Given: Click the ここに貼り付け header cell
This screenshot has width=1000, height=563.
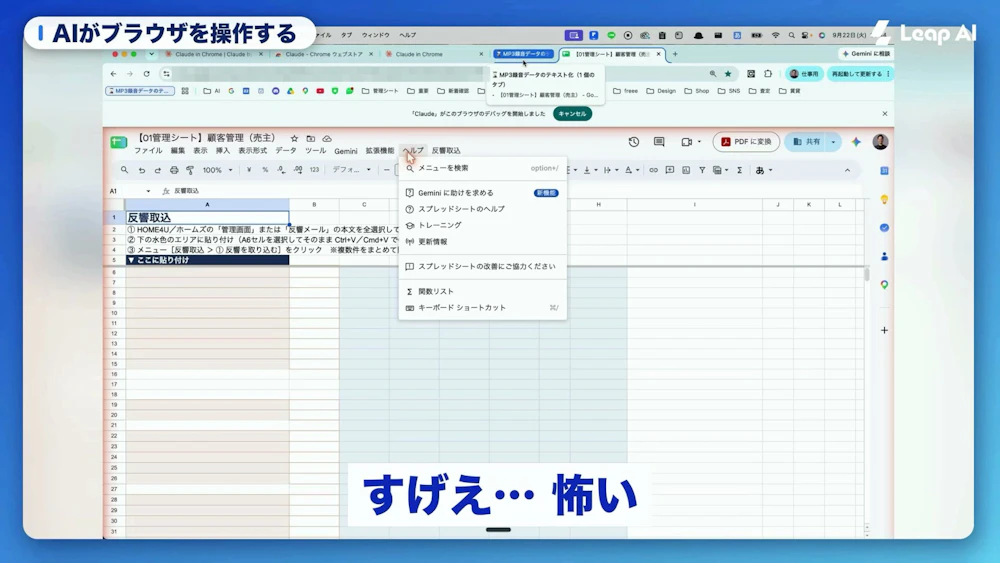Looking at the screenshot, I should [207, 260].
